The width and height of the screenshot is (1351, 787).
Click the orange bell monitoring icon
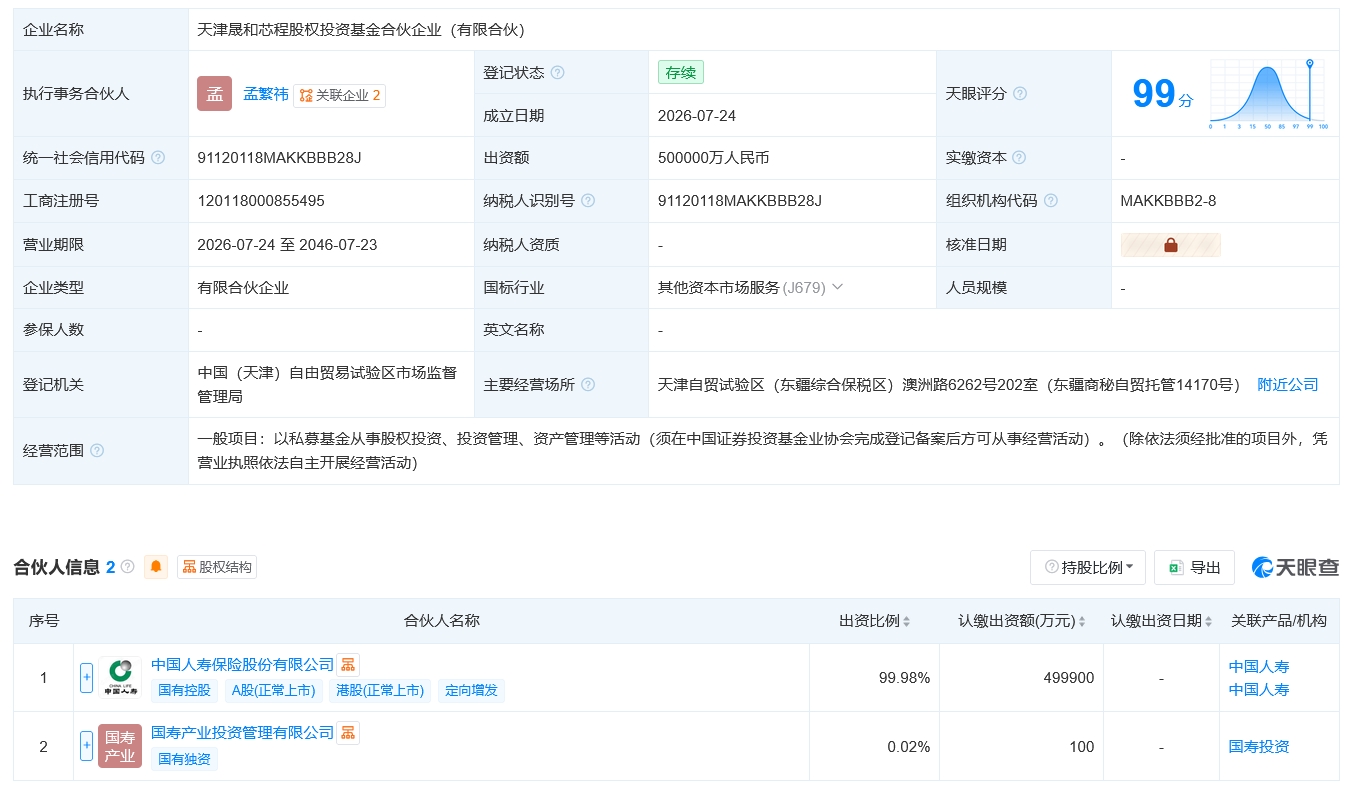pyautogui.click(x=156, y=567)
